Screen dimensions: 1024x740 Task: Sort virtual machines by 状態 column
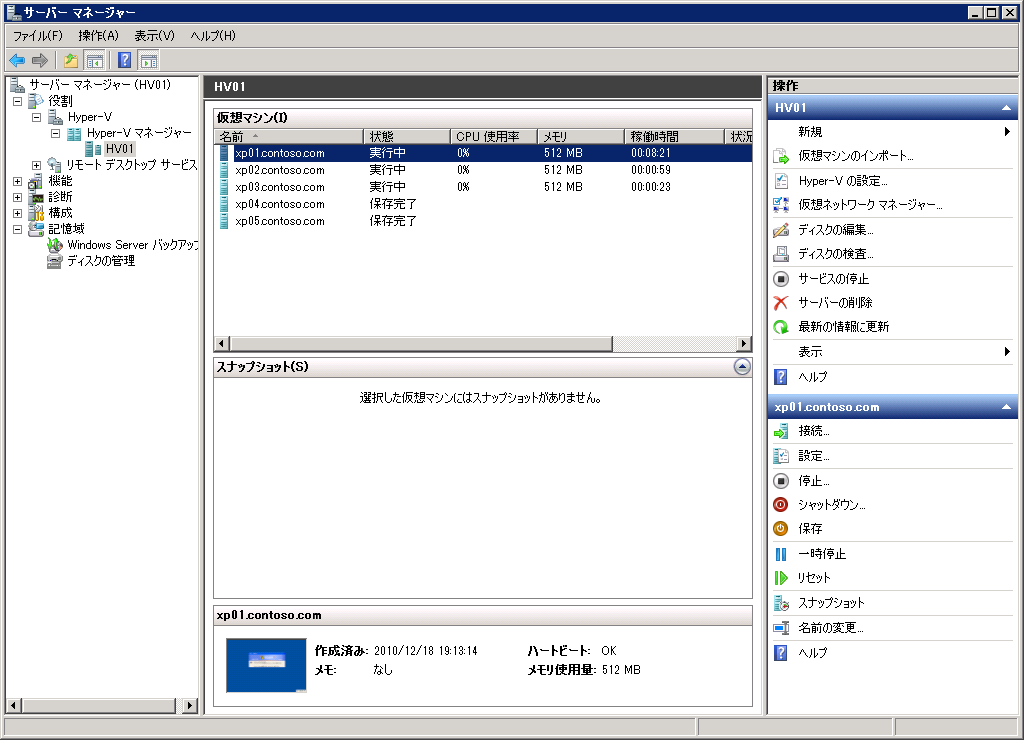(407, 137)
